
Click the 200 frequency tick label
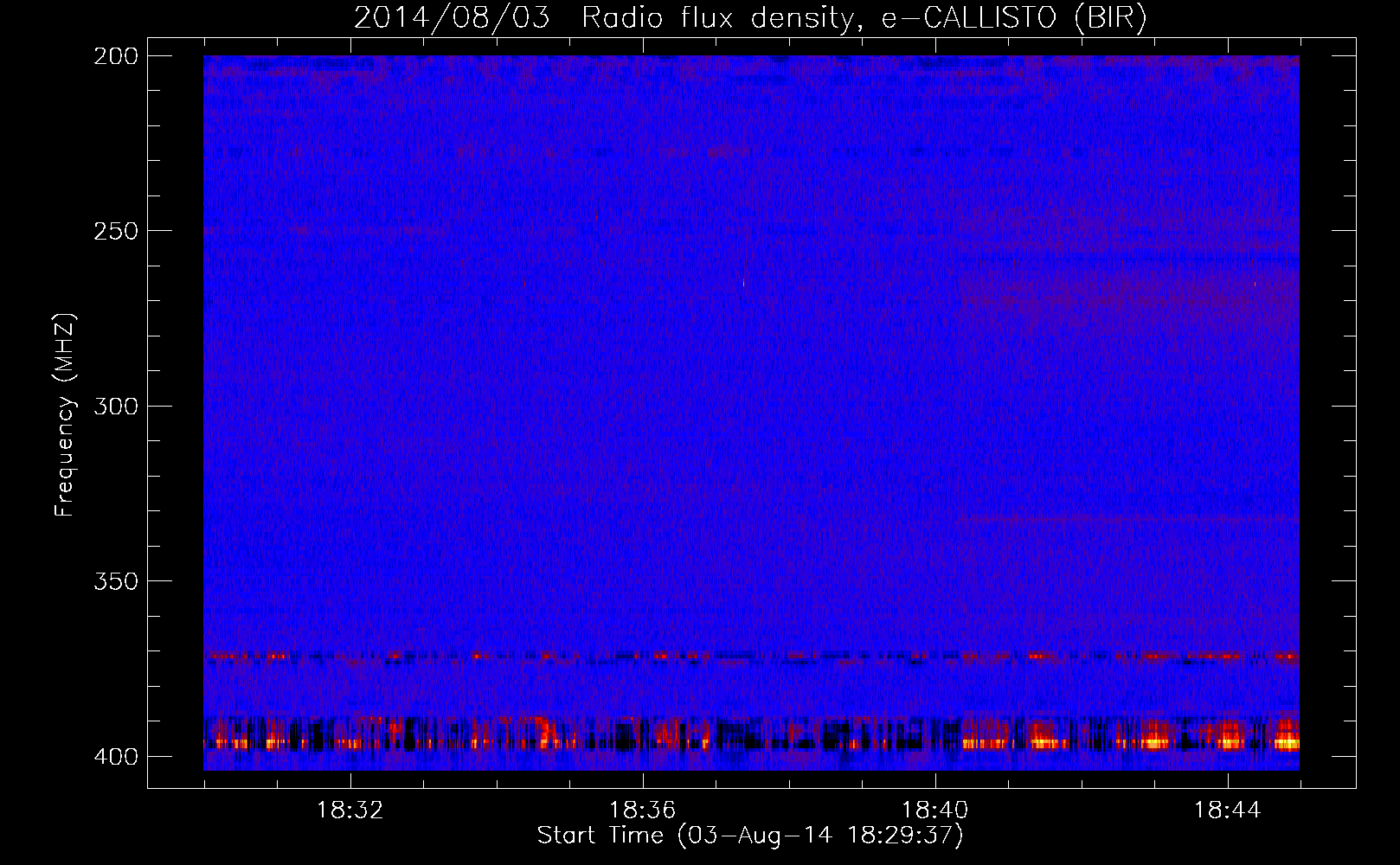(x=116, y=56)
